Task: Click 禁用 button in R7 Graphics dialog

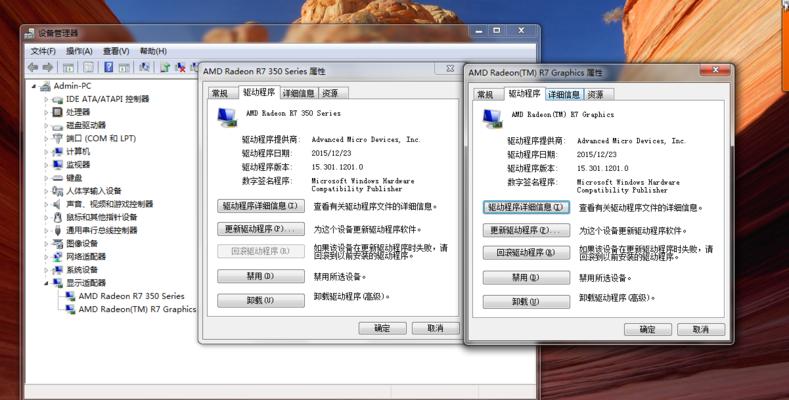Action: pyautogui.click(x=526, y=277)
